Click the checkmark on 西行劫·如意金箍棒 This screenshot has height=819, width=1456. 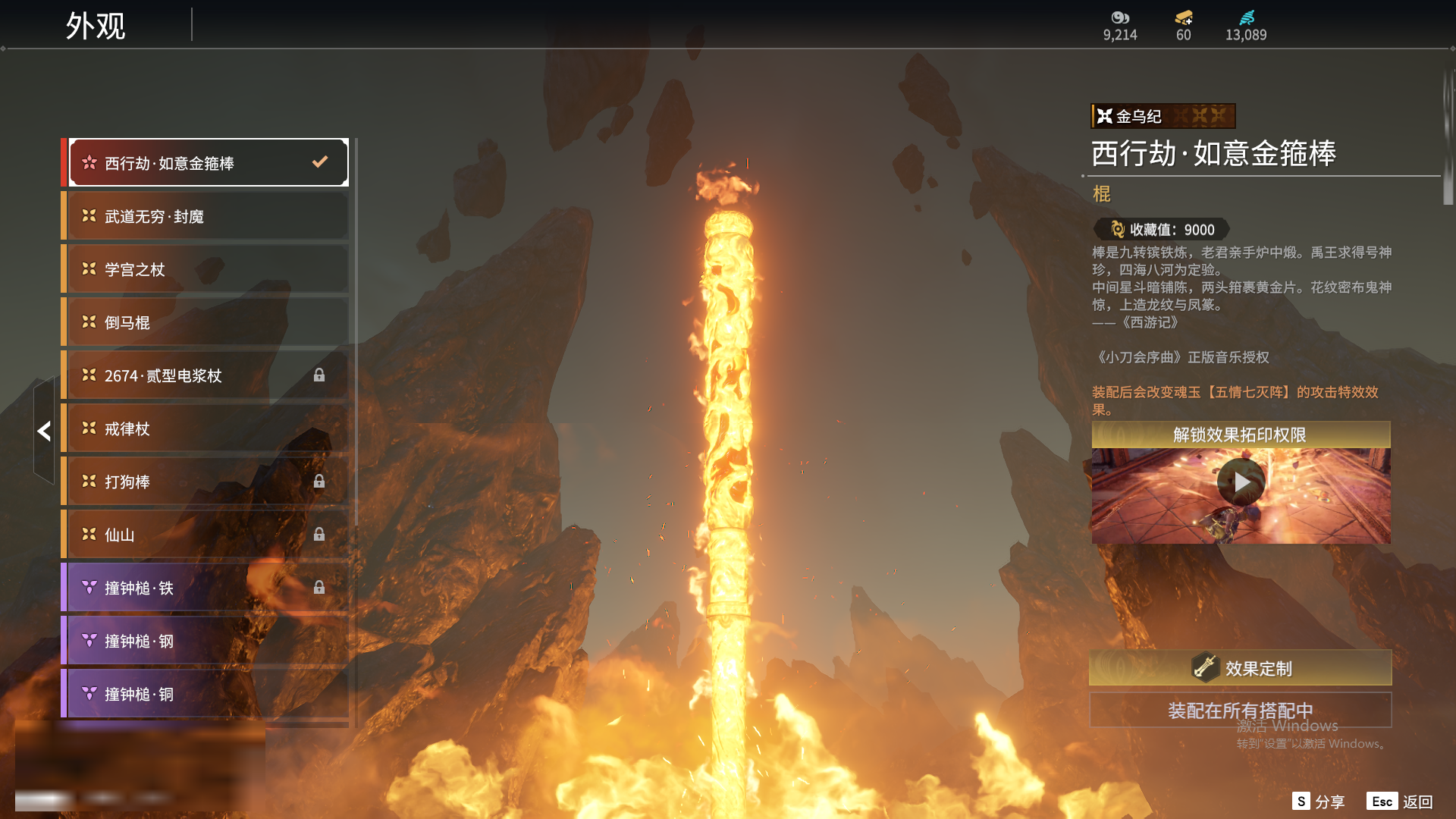point(320,162)
